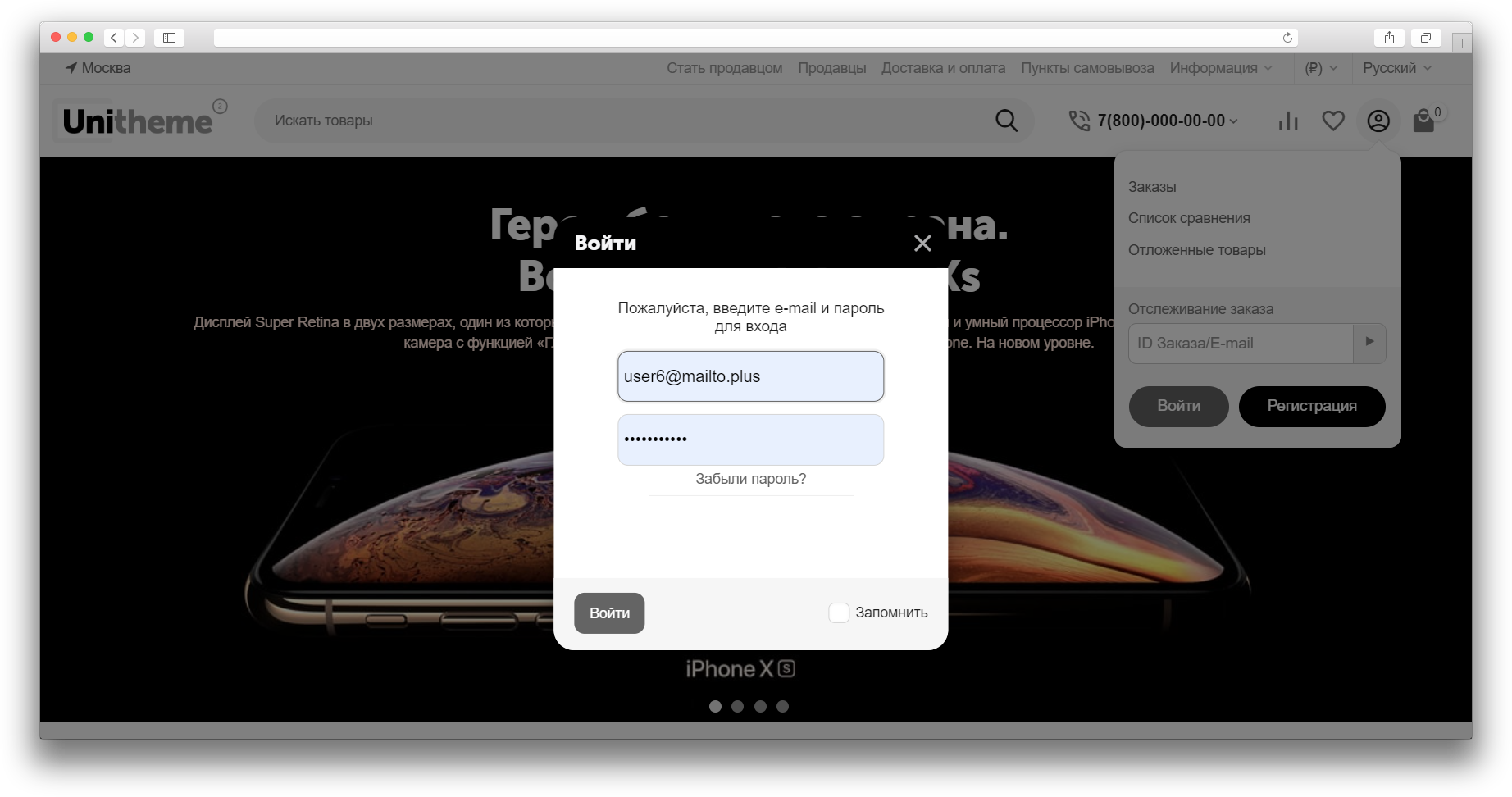Screen dimensions: 1512x797
Task: Open Доставка и оплата menu item
Action: [943, 68]
